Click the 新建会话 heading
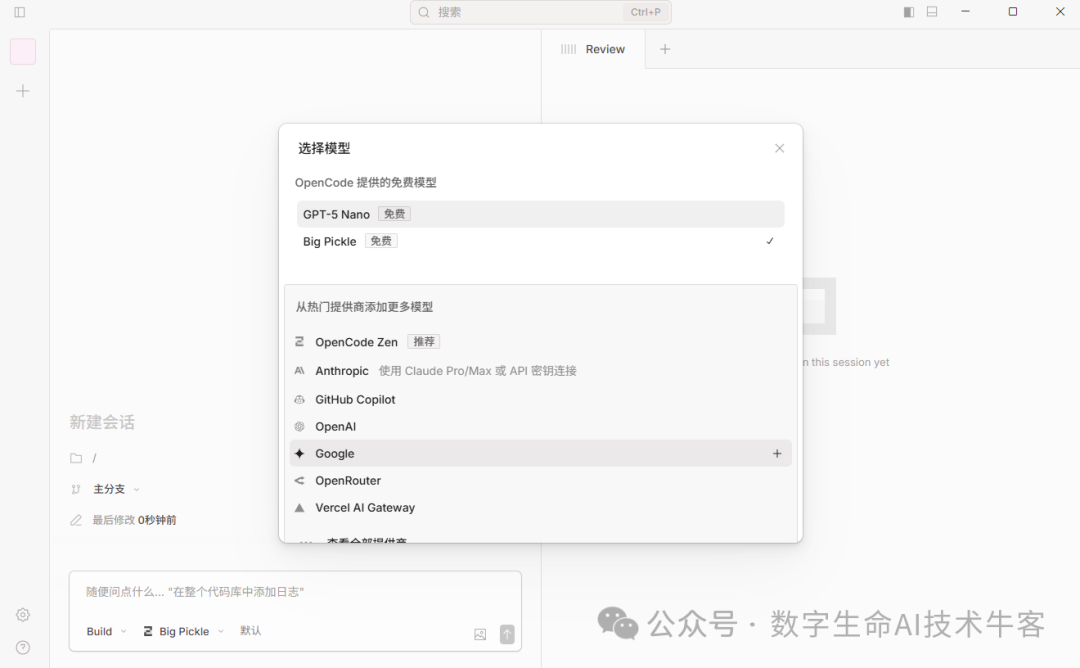 102,422
